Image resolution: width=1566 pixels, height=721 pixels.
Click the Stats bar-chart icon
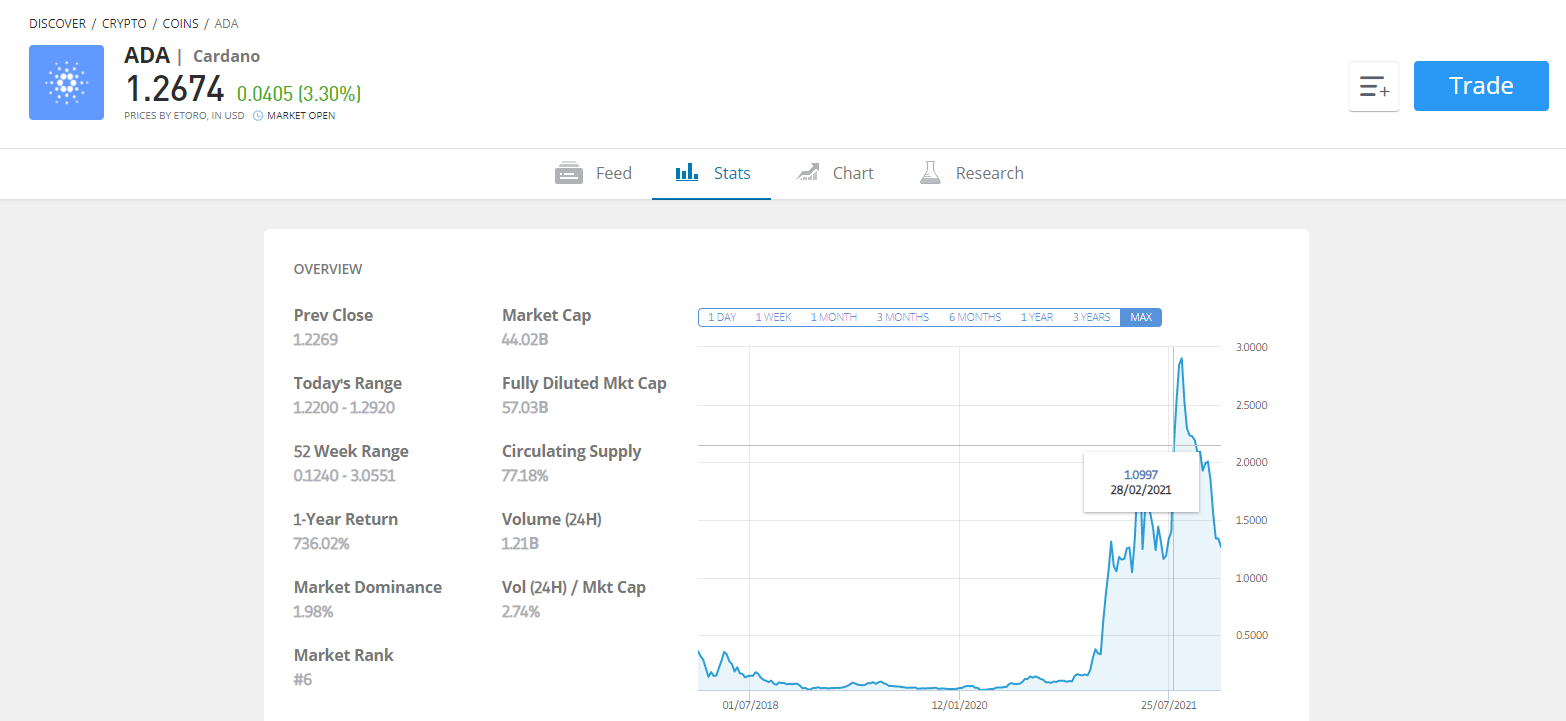click(687, 173)
